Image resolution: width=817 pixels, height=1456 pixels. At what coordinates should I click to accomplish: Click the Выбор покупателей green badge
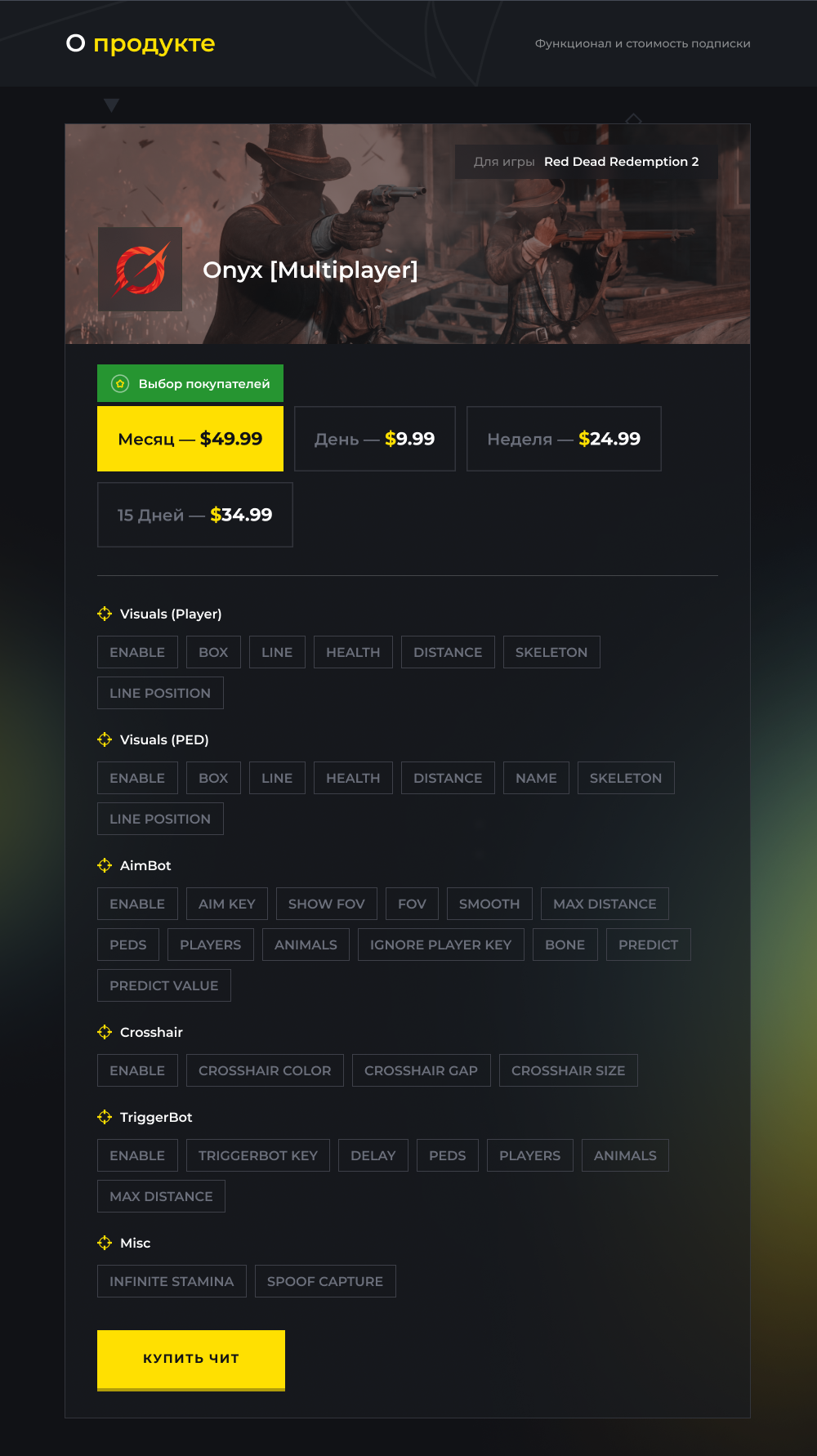click(x=190, y=383)
